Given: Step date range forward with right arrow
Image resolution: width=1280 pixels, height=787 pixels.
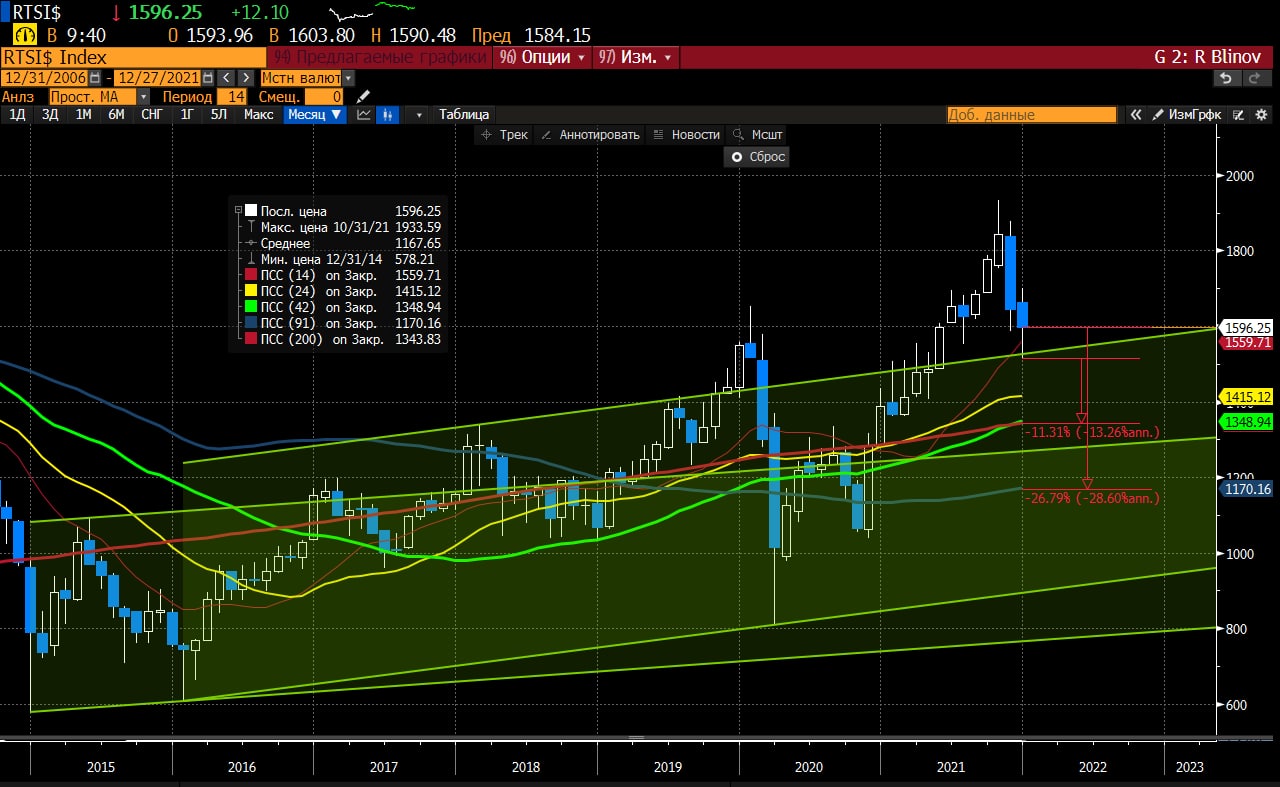Looking at the screenshot, I should (246, 77).
